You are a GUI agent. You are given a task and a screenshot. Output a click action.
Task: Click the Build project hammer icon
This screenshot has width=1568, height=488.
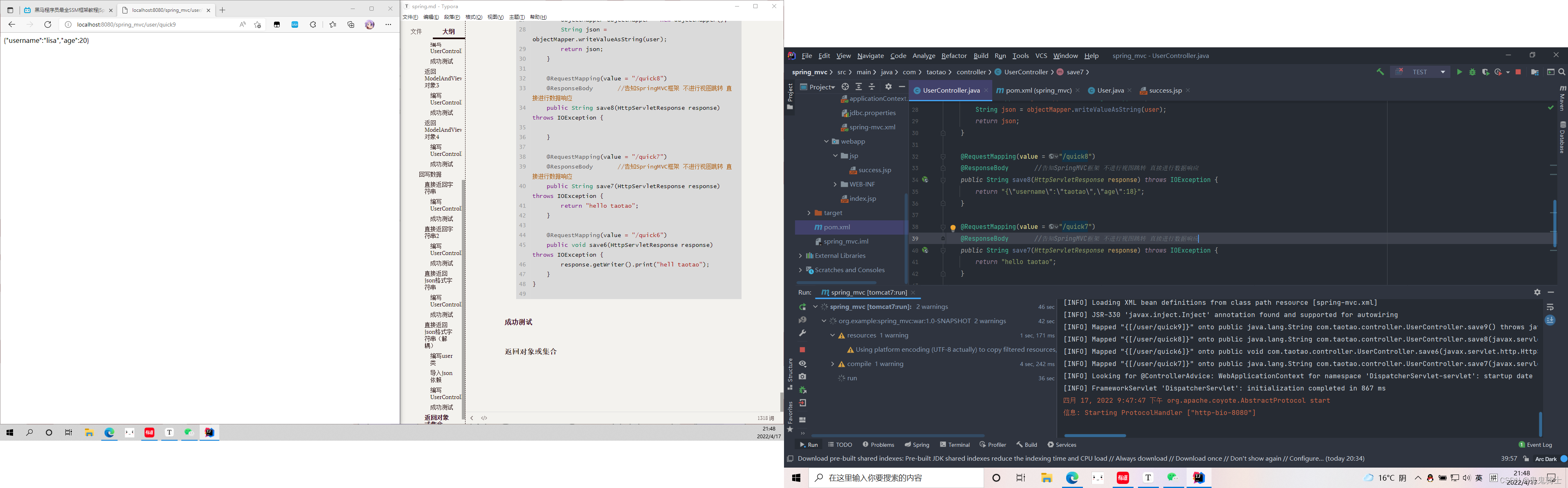1380,72
